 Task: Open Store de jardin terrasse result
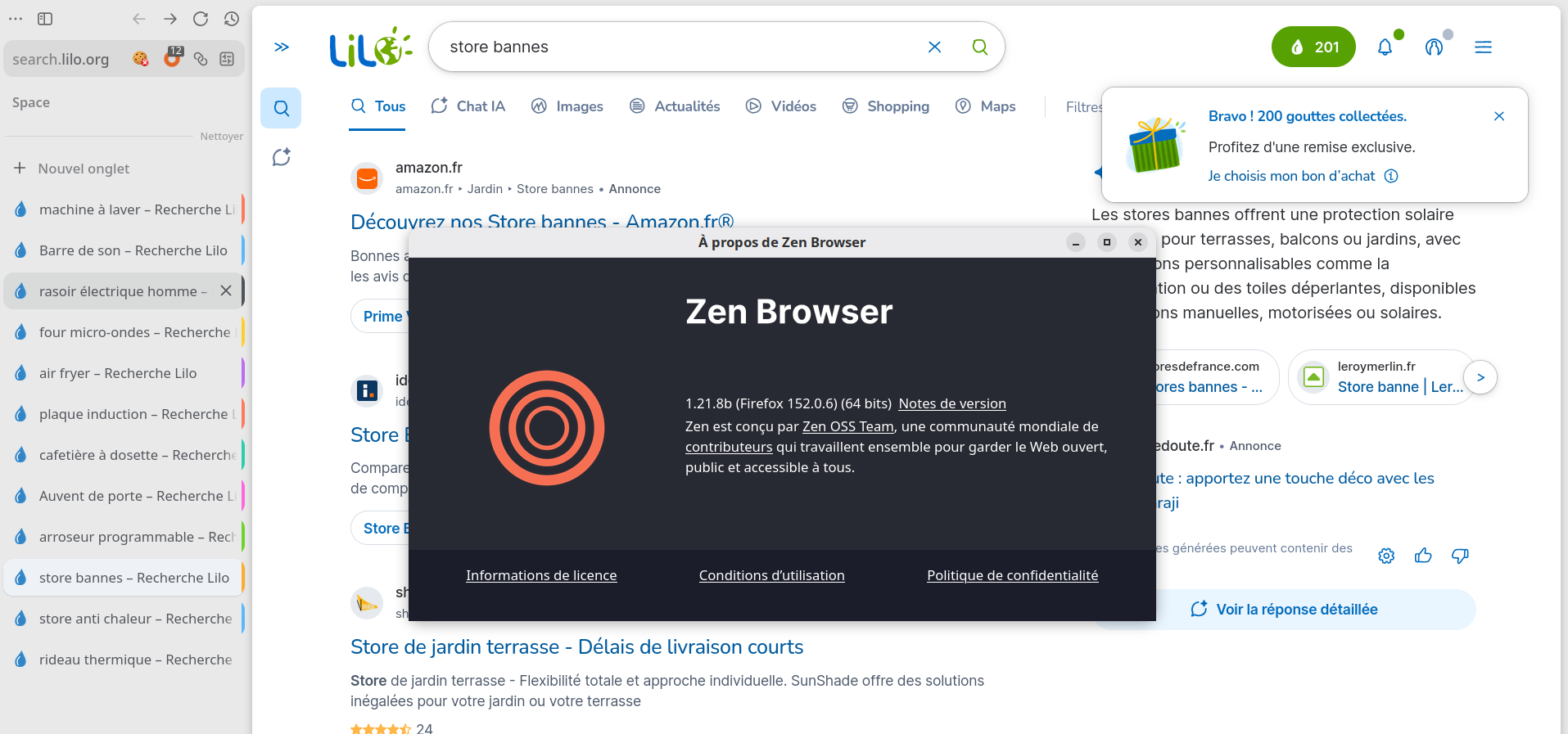tap(576, 647)
